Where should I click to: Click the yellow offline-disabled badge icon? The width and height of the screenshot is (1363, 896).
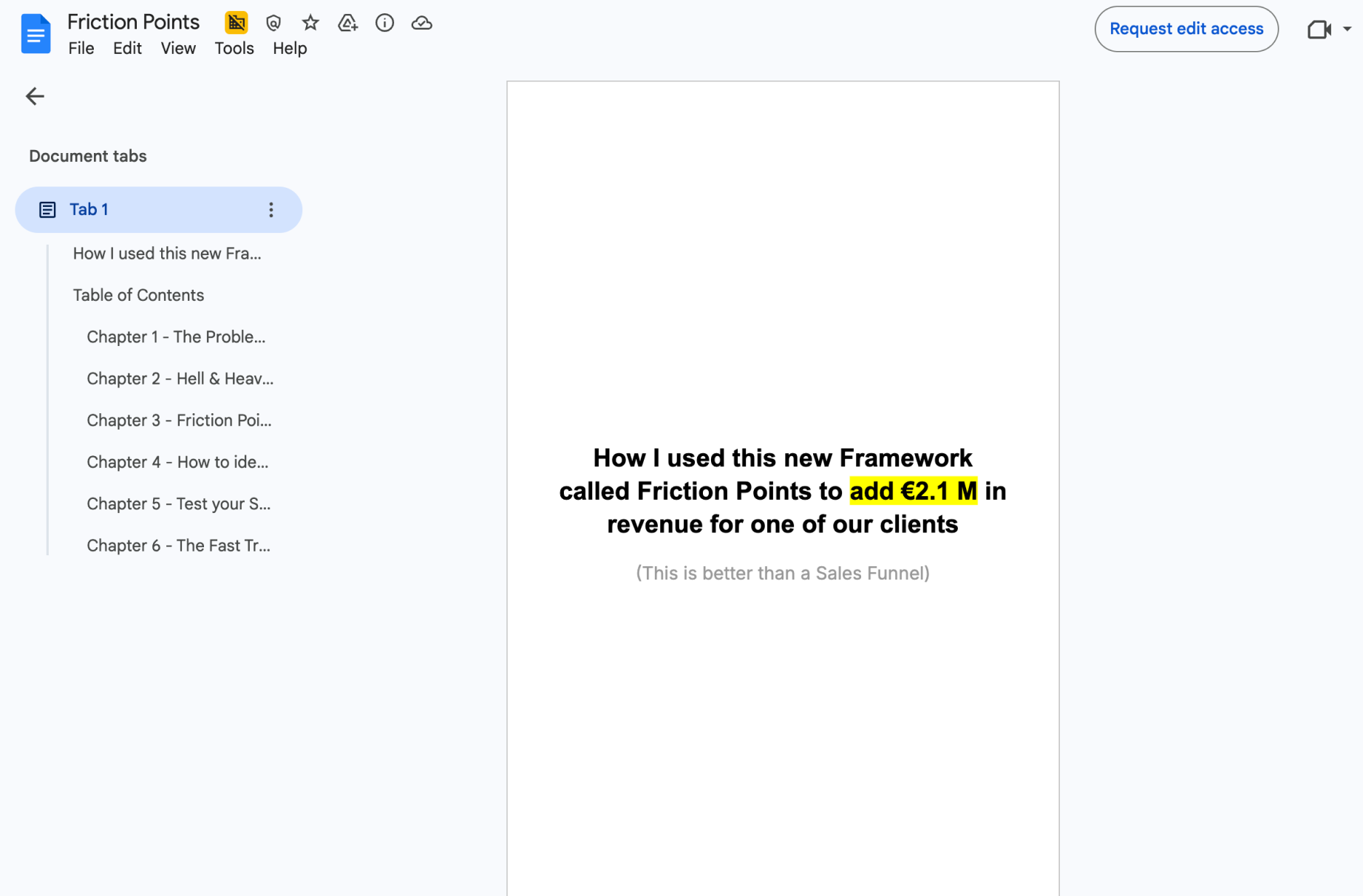[237, 23]
